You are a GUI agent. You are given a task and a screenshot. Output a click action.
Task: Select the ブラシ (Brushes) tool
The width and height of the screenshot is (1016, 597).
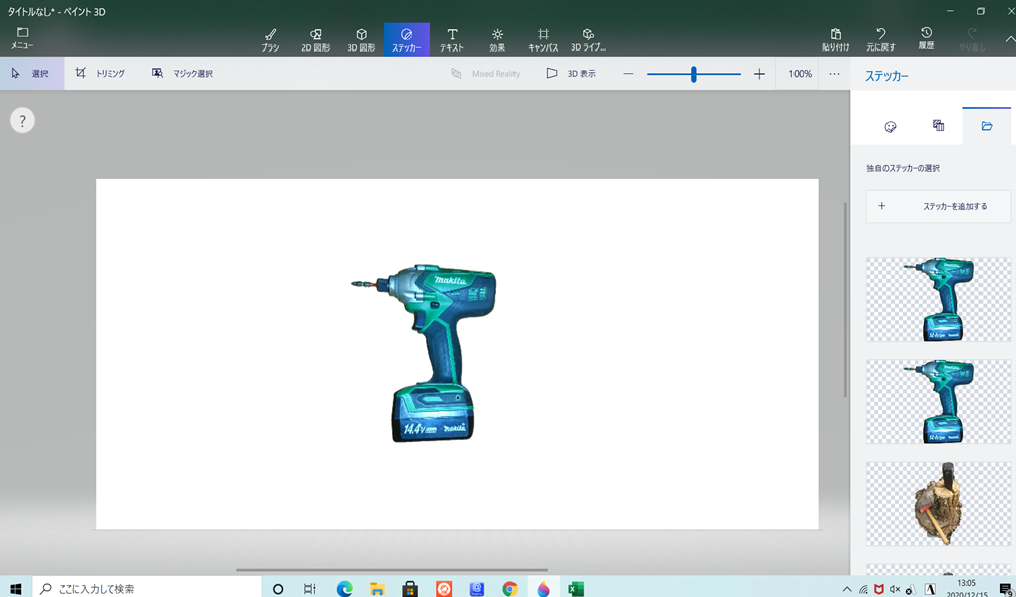tap(270, 40)
